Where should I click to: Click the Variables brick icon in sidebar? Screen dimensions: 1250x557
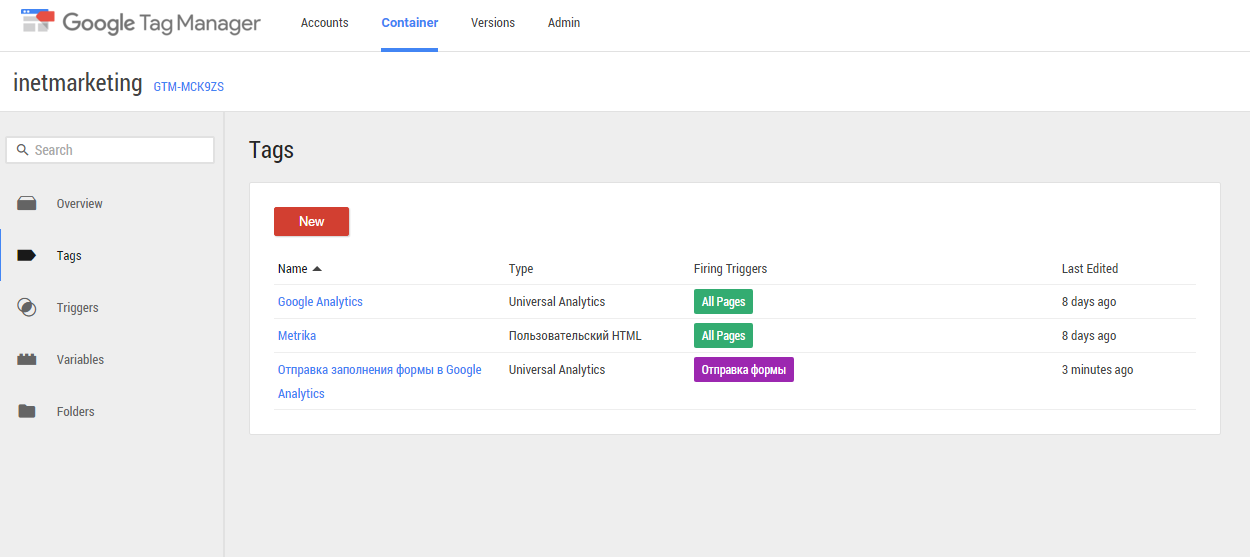point(27,360)
